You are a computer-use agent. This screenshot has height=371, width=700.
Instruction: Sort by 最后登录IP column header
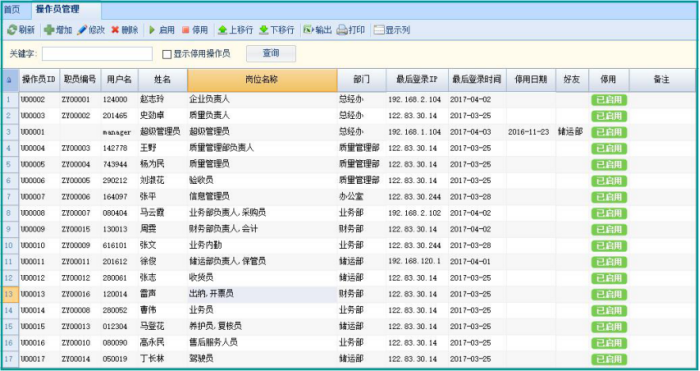click(417, 80)
